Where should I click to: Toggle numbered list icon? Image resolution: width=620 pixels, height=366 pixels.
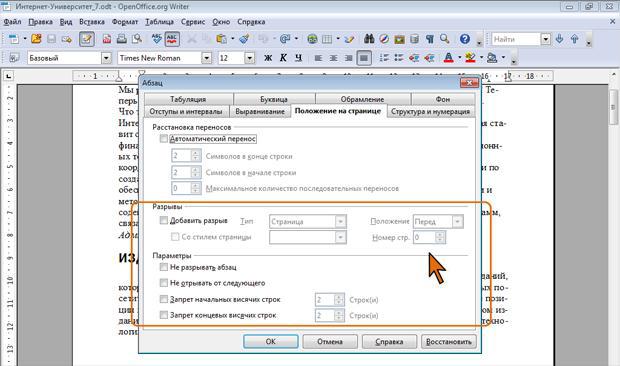tap(384, 58)
